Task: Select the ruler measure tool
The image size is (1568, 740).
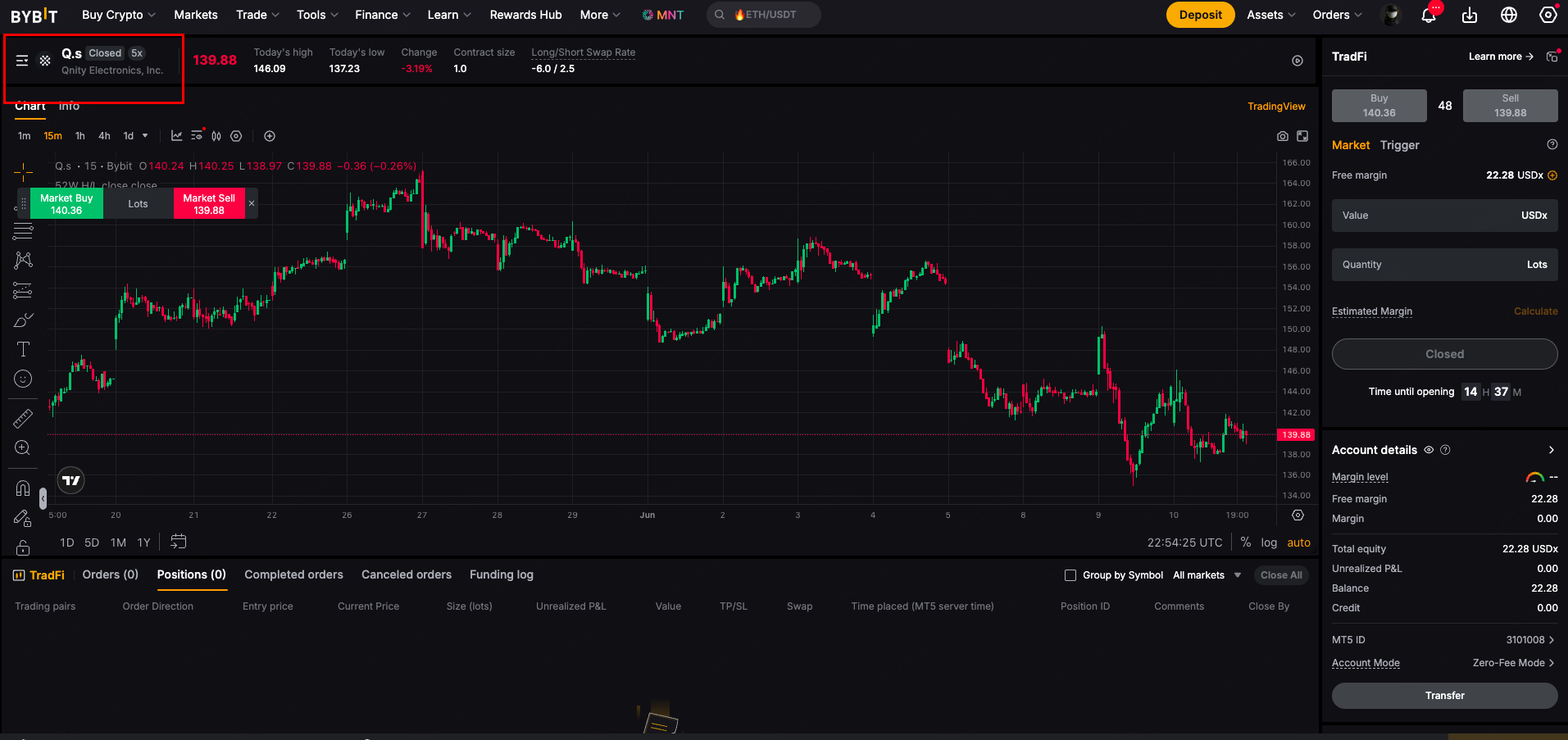Action: [23, 419]
